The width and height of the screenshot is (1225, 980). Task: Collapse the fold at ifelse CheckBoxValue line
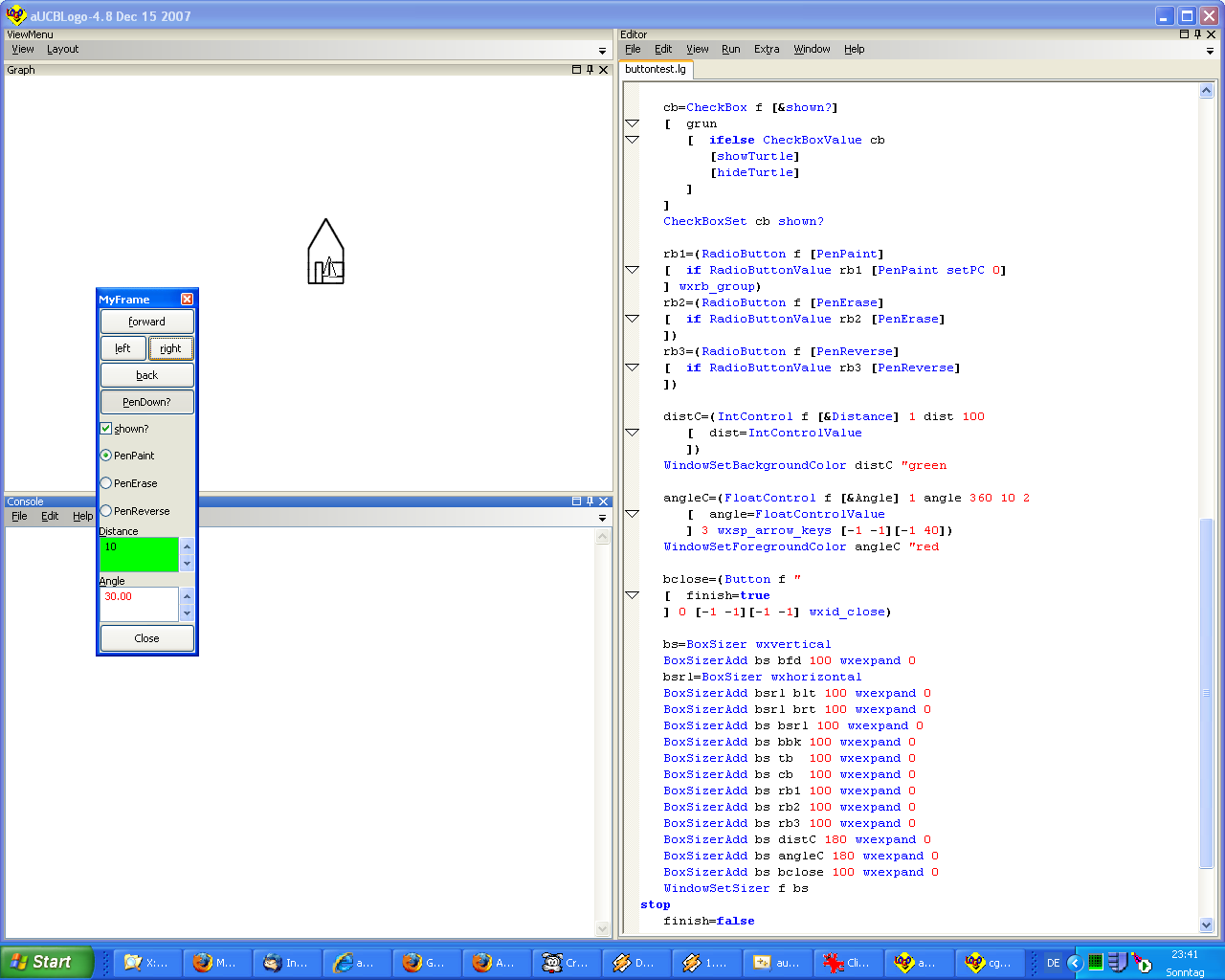click(x=632, y=140)
